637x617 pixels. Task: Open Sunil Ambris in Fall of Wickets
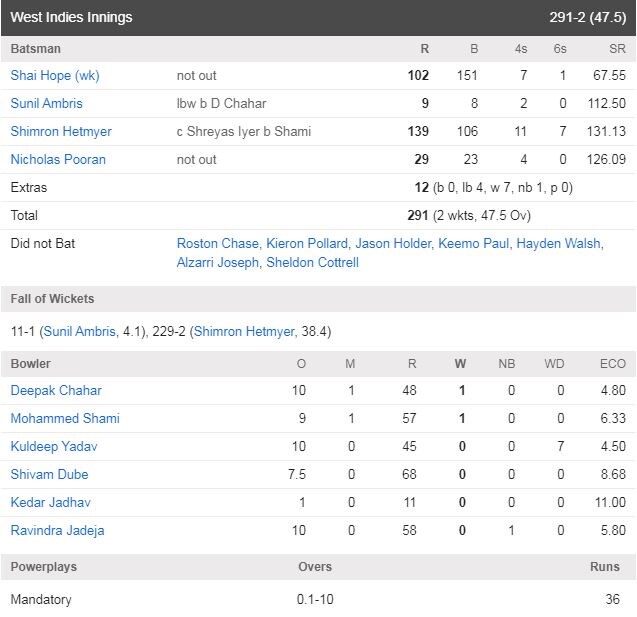tap(80, 331)
